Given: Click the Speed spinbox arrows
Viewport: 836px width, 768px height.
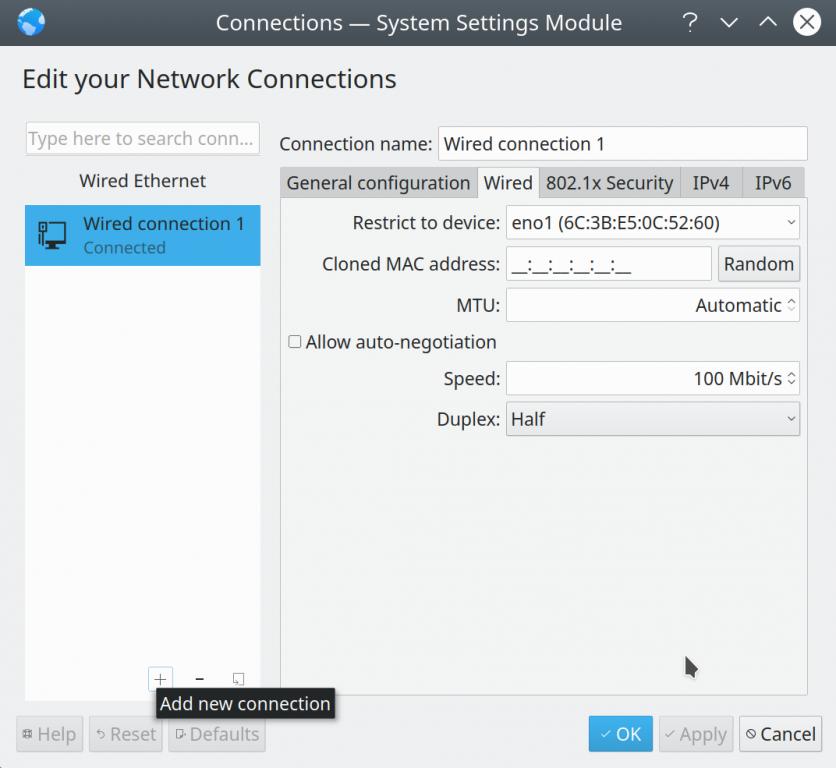Looking at the screenshot, I should click(791, 379).
